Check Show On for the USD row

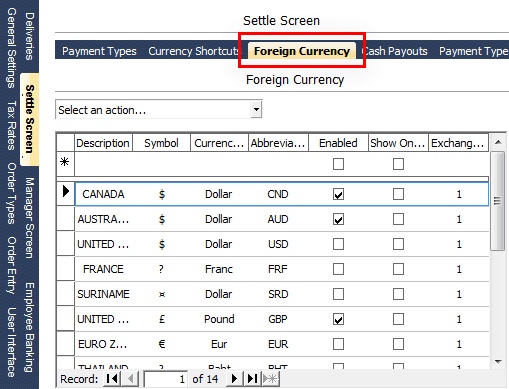398,244
